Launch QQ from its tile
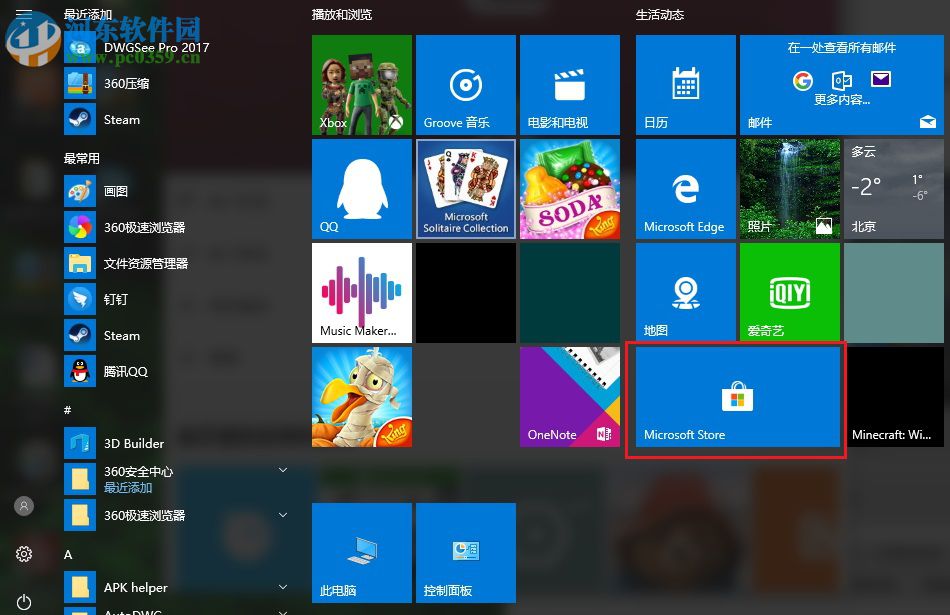Screen dimensions: 950x615 (361, 189)
